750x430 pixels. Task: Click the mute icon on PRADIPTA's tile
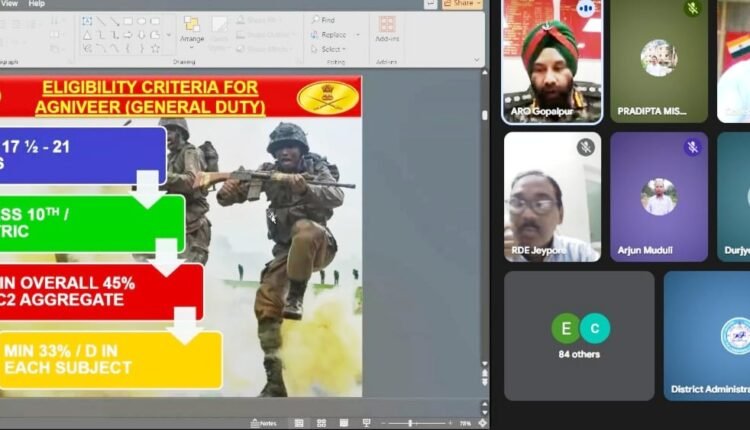[x=692, y=9]
